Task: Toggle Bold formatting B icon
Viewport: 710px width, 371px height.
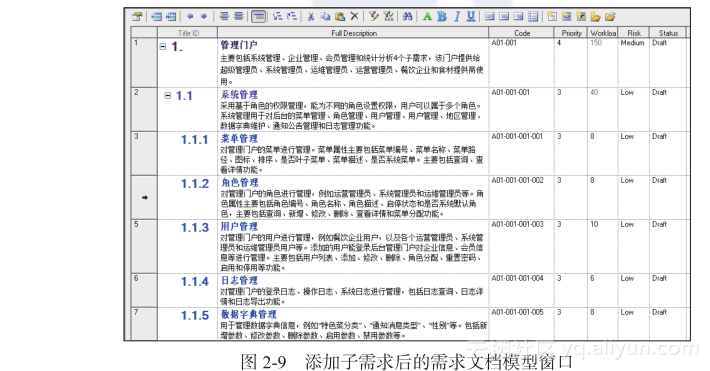Action: pyautogui.click(x=442, y=17)
